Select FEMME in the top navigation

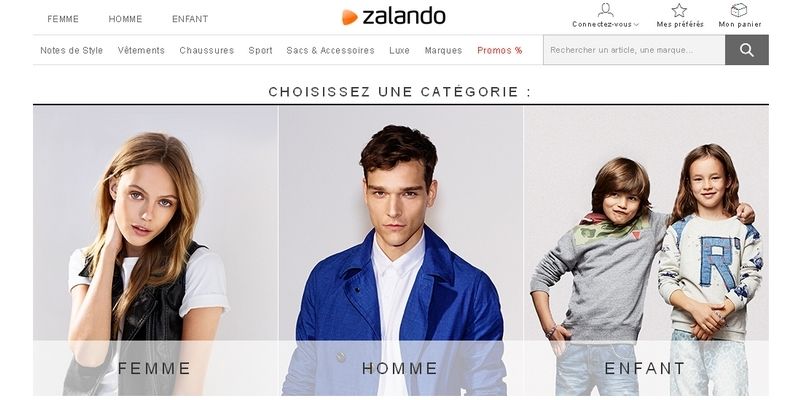(63, 19)
